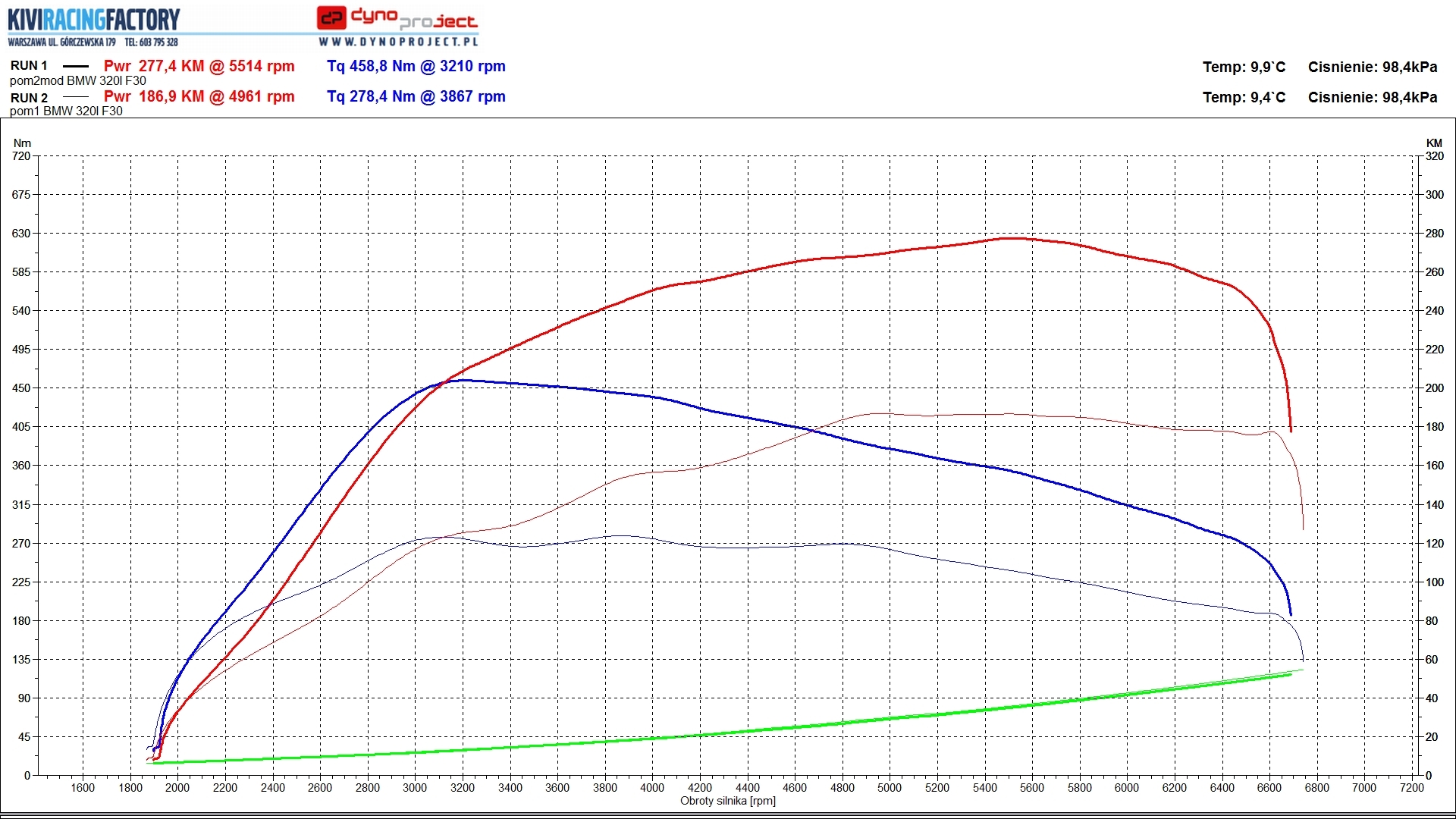Select the RUN 1 label
1456x819 pixels.
click(x=29, y=66)
